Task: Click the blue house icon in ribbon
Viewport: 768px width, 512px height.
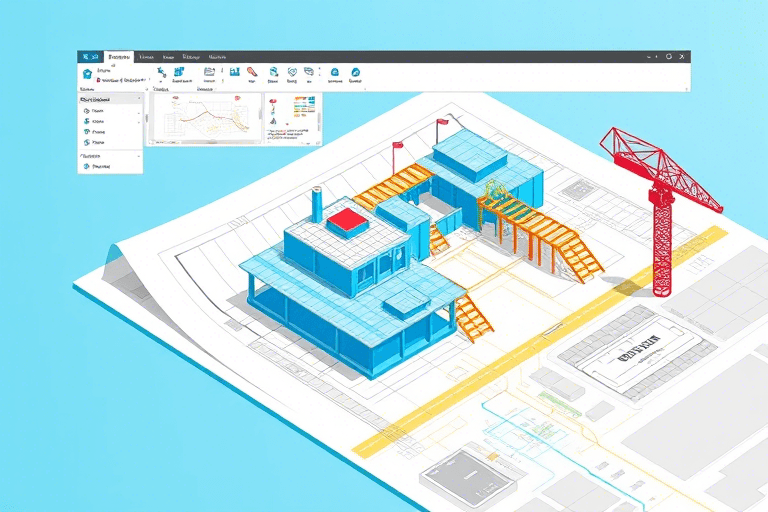Action: (x=87, y=74)
